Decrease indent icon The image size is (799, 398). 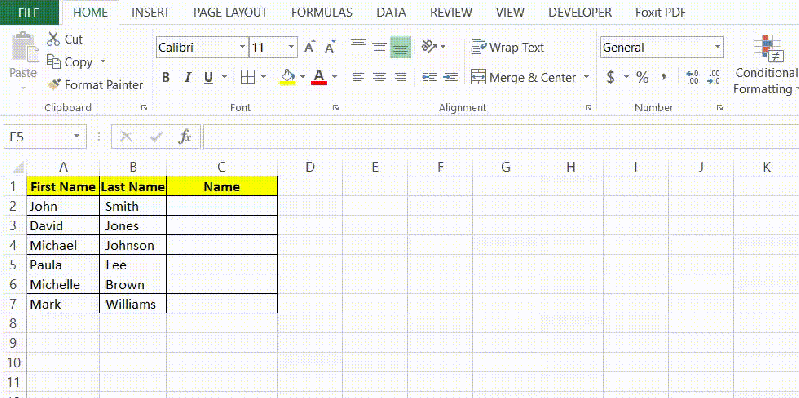[430, 77]
